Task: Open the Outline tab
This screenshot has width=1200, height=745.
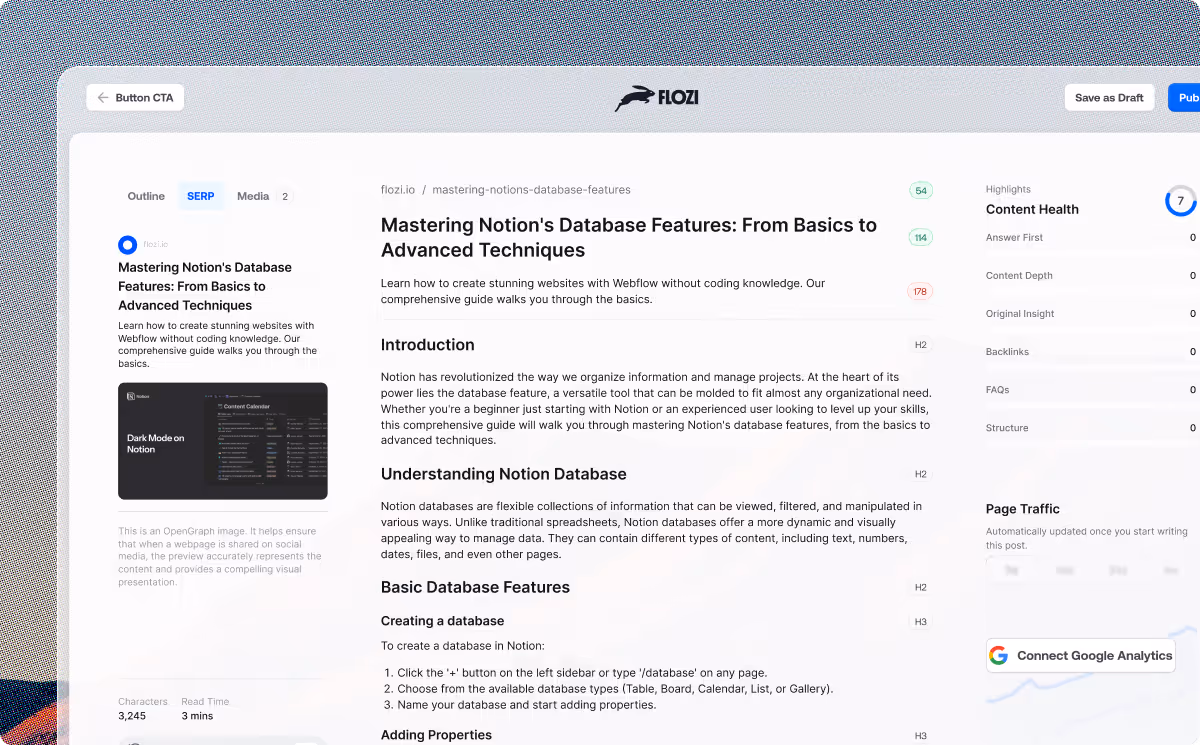Action: click(x=146, y=196)
